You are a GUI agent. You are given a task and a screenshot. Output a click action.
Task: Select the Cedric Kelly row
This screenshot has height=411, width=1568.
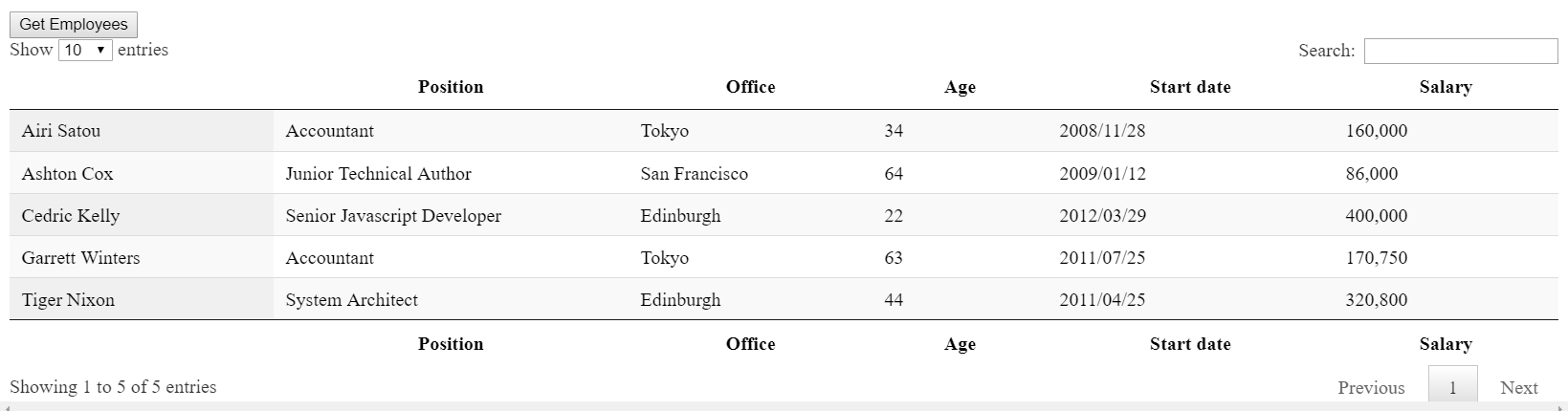click(71, 216)
